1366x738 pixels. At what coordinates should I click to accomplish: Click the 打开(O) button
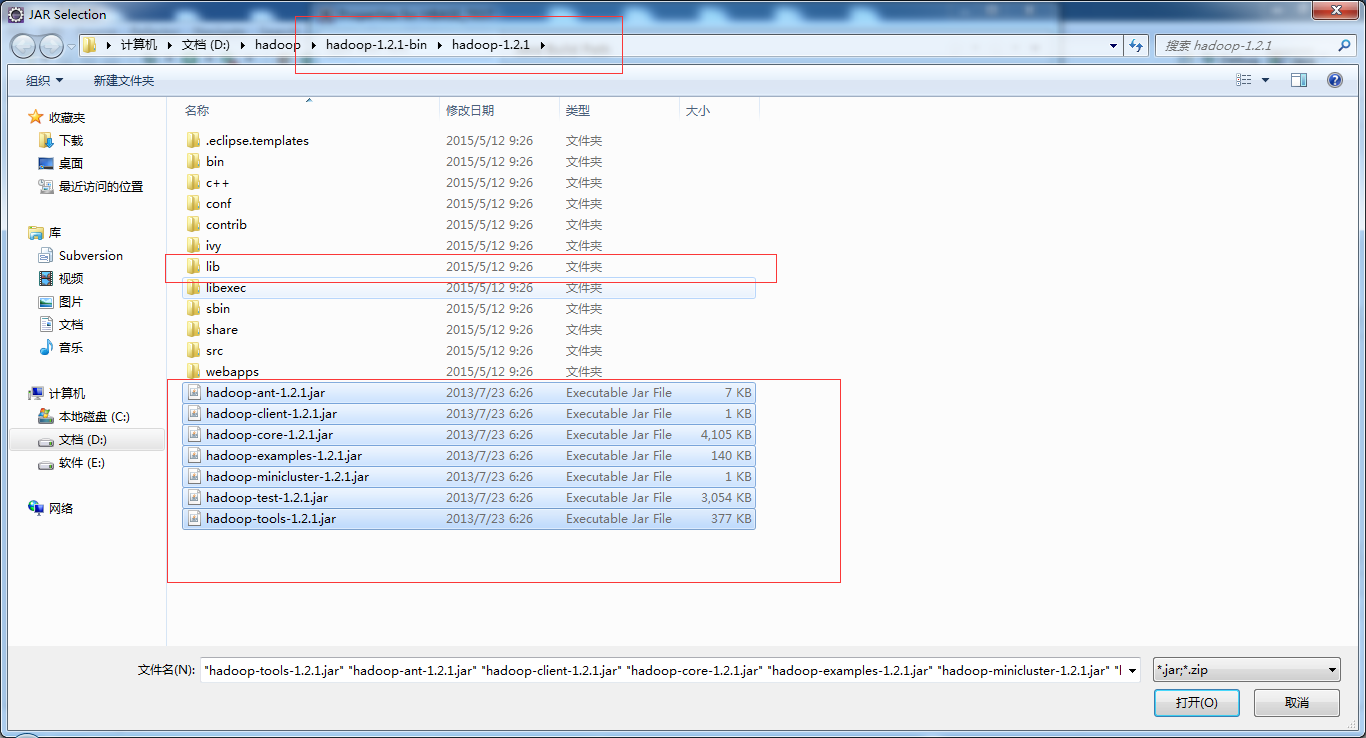[x=1196, y=702]
